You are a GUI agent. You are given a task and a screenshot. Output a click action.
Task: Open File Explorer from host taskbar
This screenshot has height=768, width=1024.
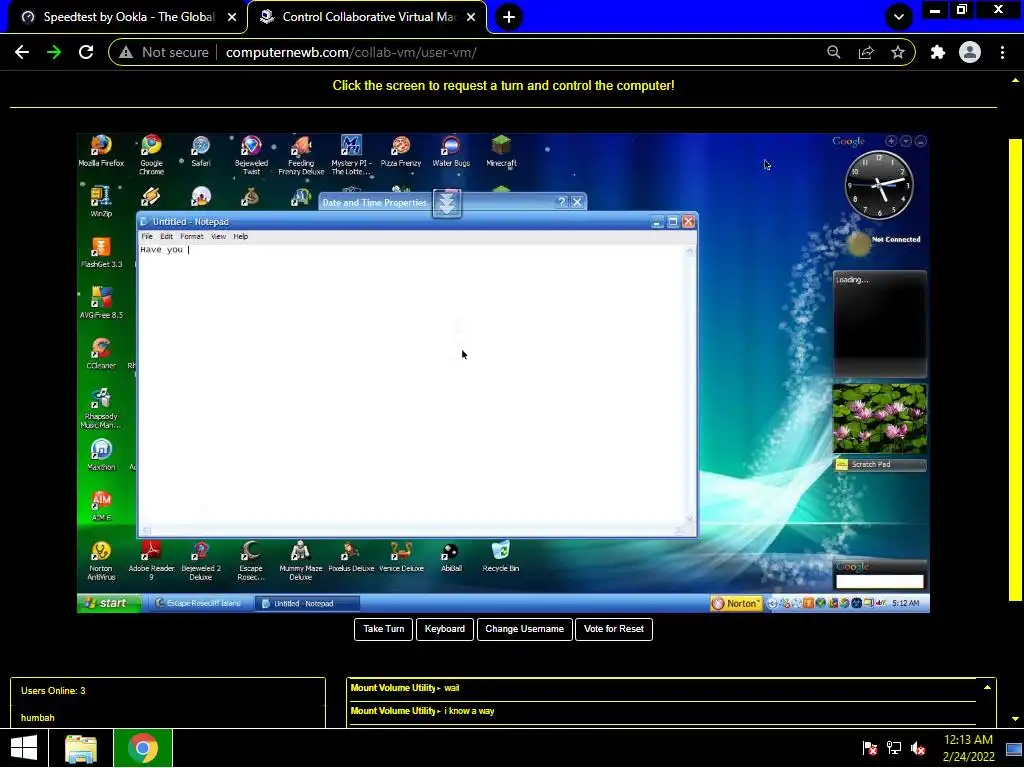click(81, 748)
